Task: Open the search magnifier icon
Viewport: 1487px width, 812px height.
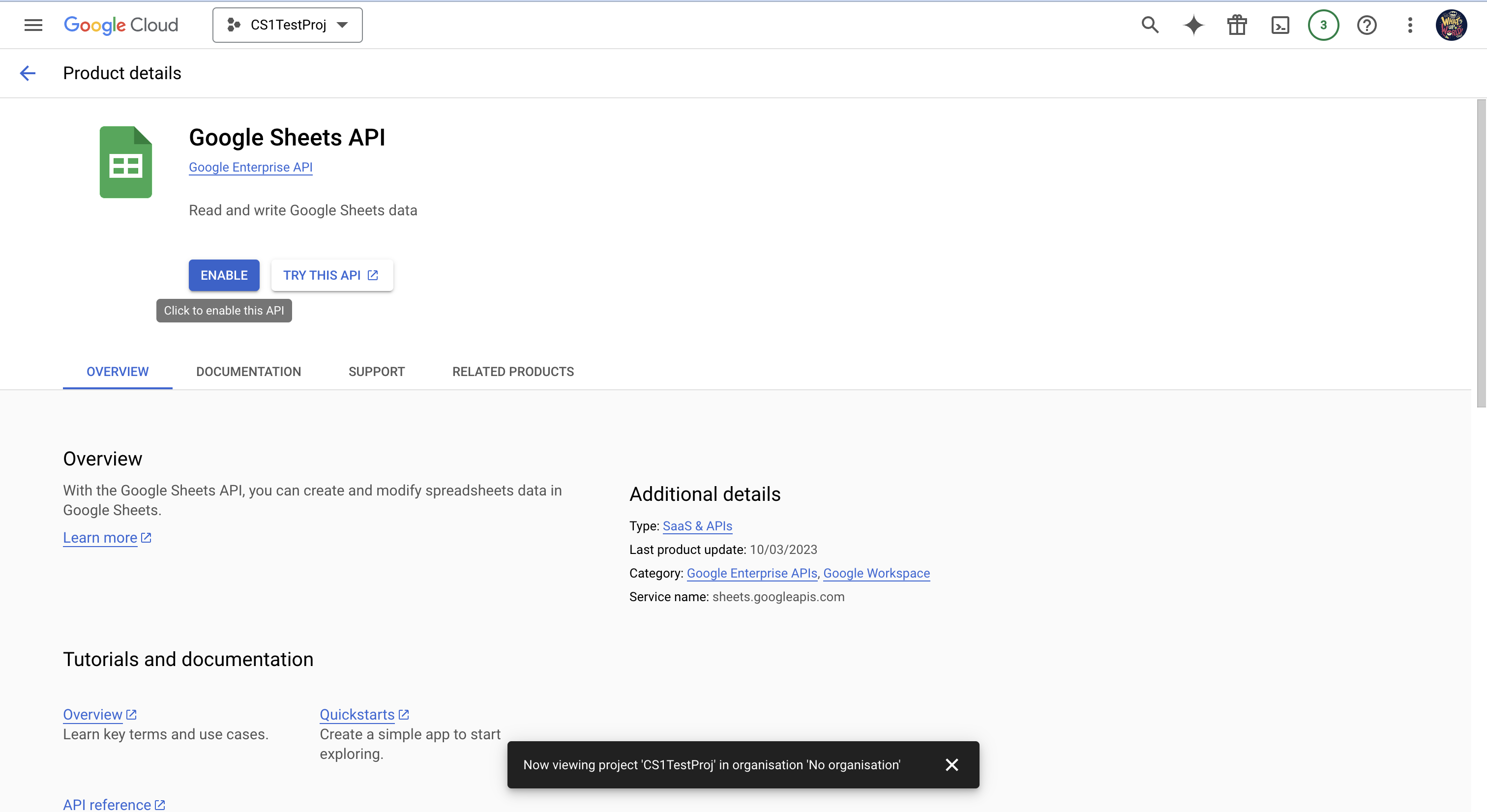Action: click(x=1150, y=25)
